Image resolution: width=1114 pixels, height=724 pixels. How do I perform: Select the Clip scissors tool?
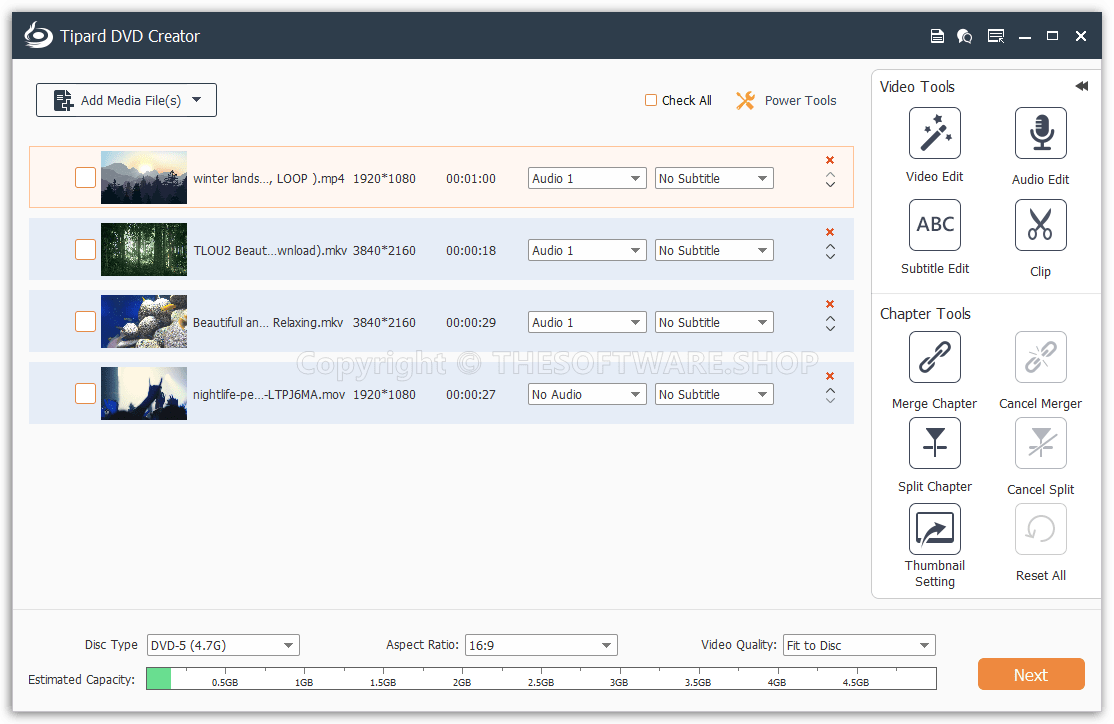pos(1040,225)
